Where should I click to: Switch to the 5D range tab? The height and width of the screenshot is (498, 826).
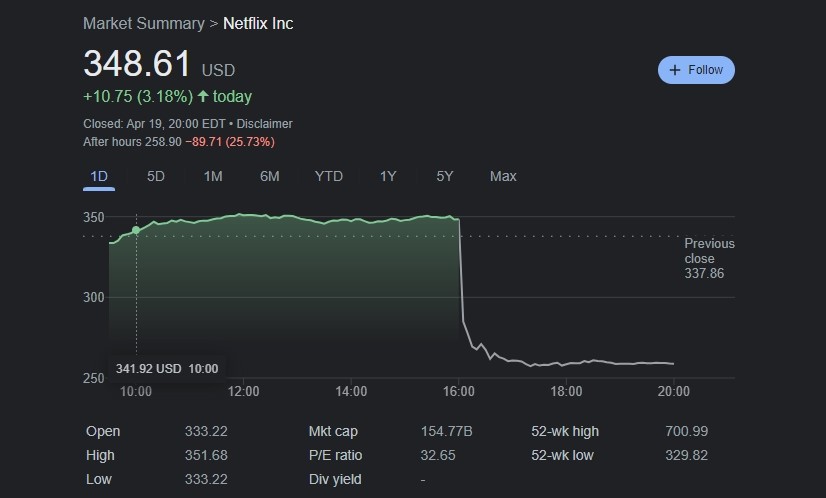pos(155,176)
